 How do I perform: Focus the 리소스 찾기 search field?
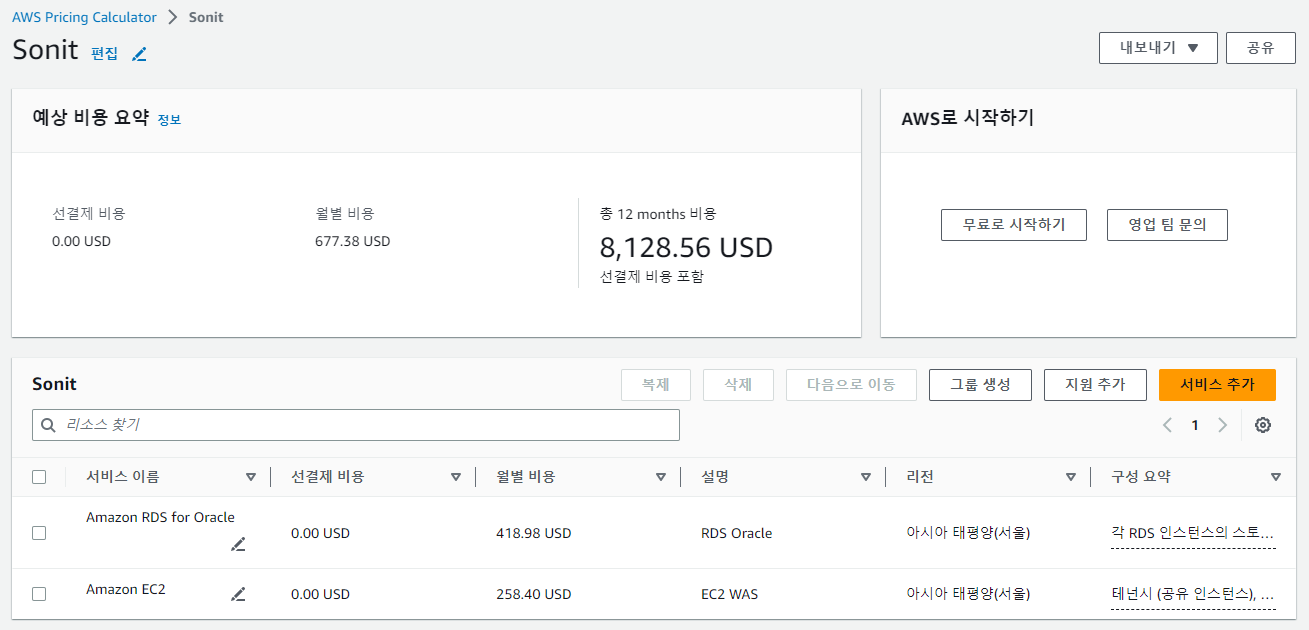356,425
